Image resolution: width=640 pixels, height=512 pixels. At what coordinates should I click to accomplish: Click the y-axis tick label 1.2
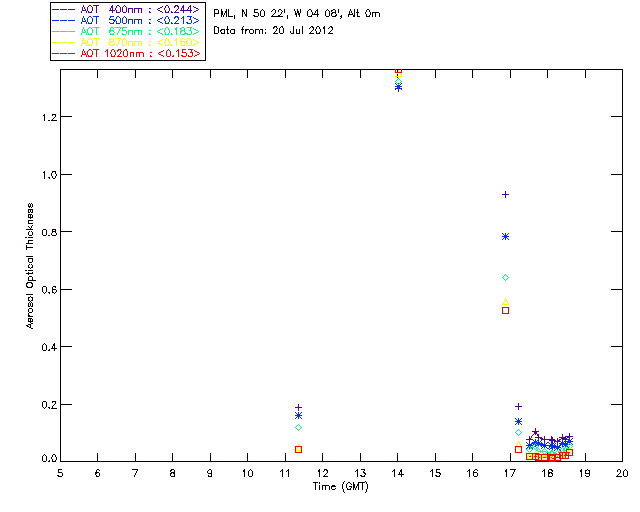click(x=49, y=118)
